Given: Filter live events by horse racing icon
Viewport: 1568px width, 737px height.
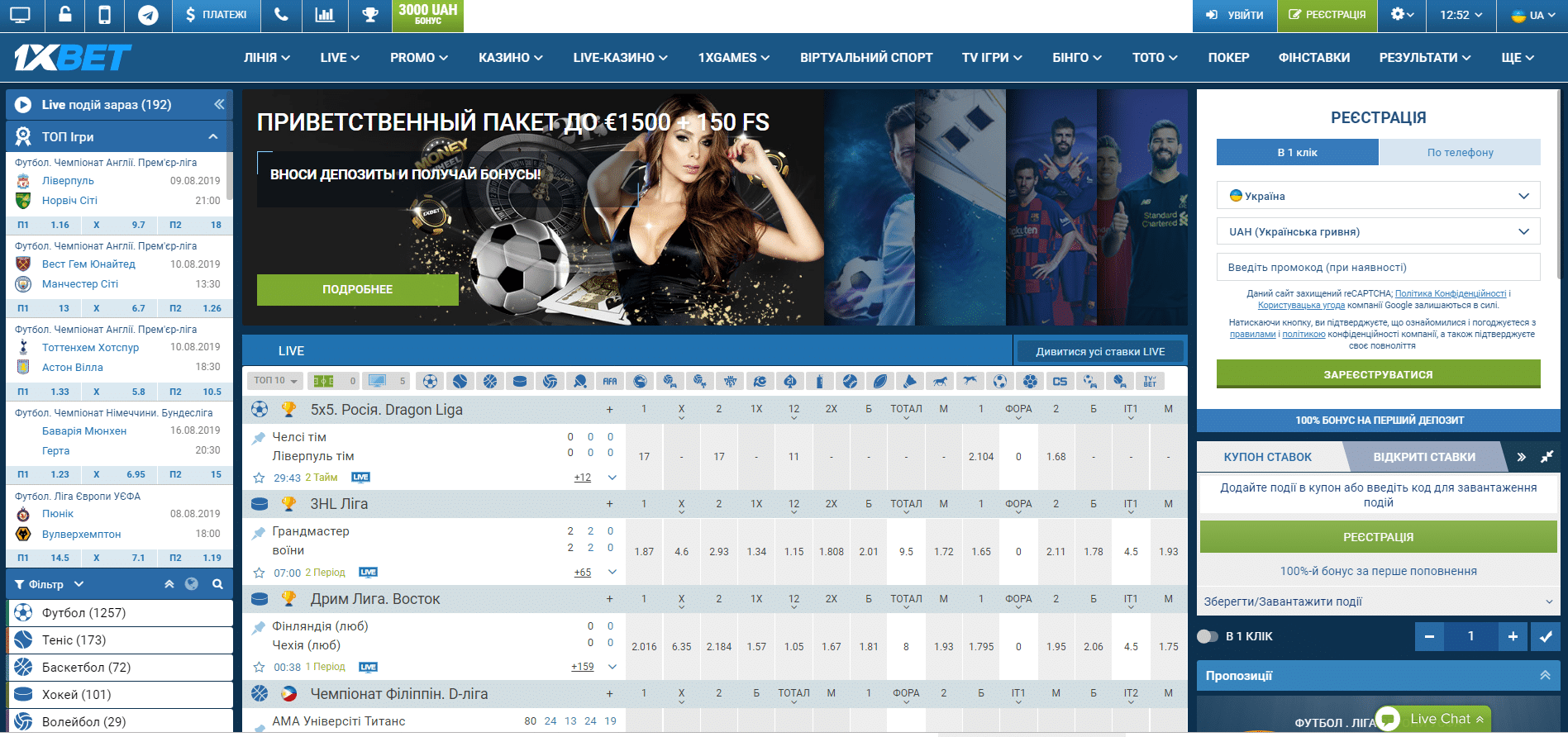Looking at the screenshot, I should coord(940,381).
